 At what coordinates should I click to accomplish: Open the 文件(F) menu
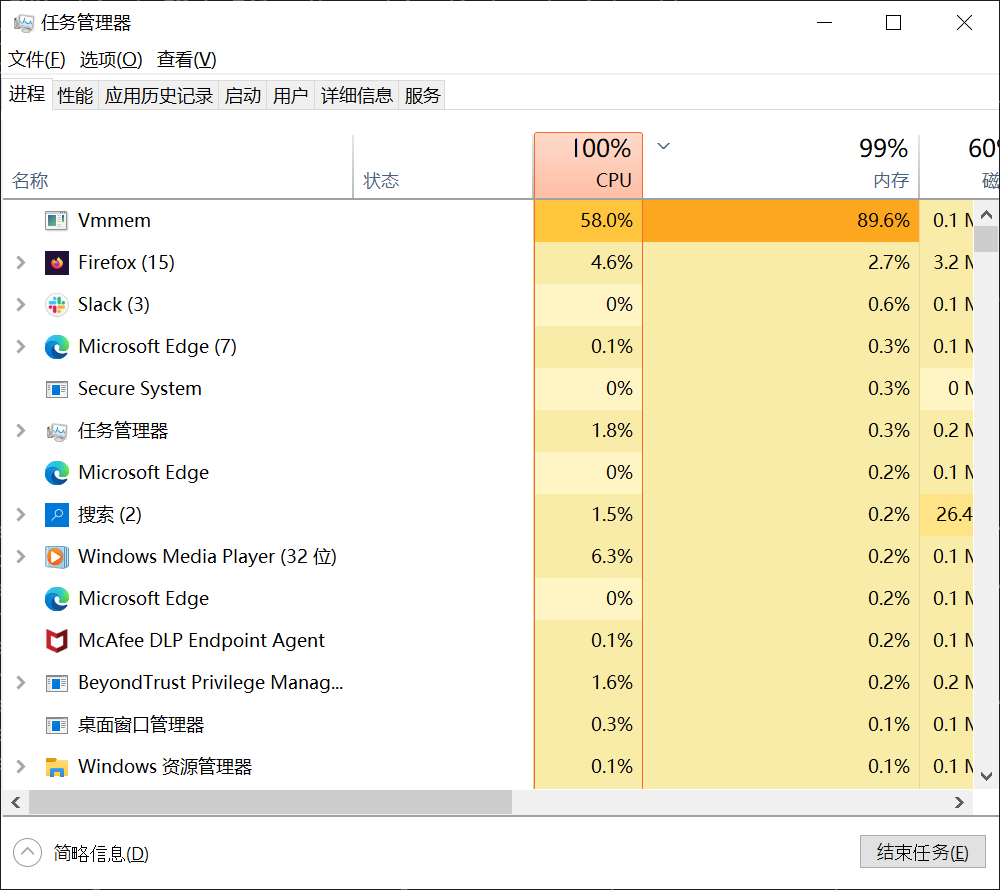[x=36, y=59]
